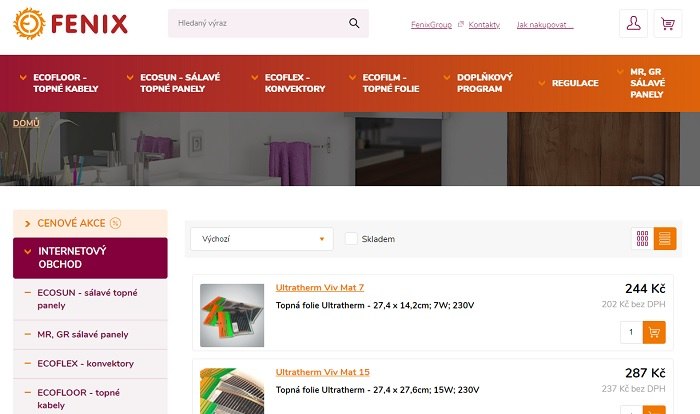Open ECOFLOOR - TOPNÉ KABELY menu

point(66,83)
